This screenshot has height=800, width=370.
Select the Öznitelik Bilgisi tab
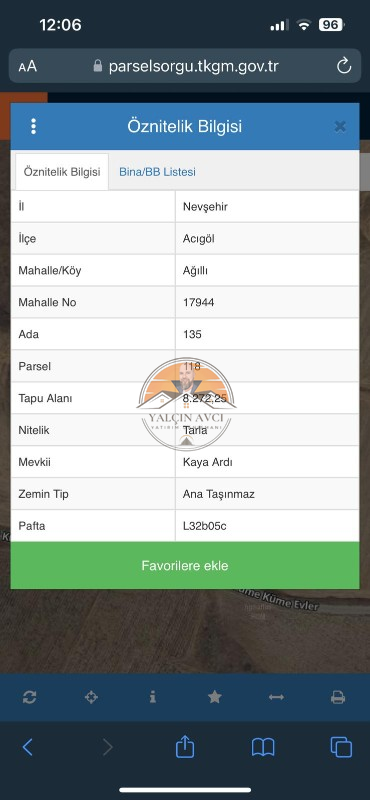[x=62, y=172]
